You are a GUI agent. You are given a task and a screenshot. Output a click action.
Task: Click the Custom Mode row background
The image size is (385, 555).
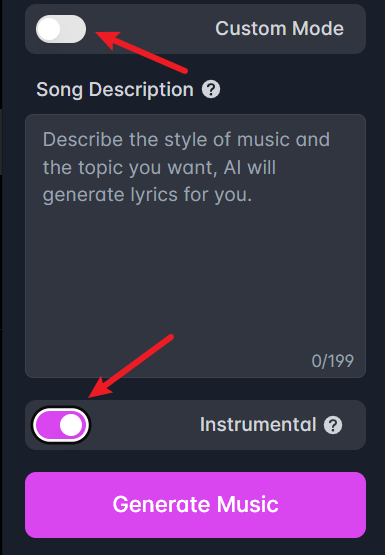coord(195,29)
